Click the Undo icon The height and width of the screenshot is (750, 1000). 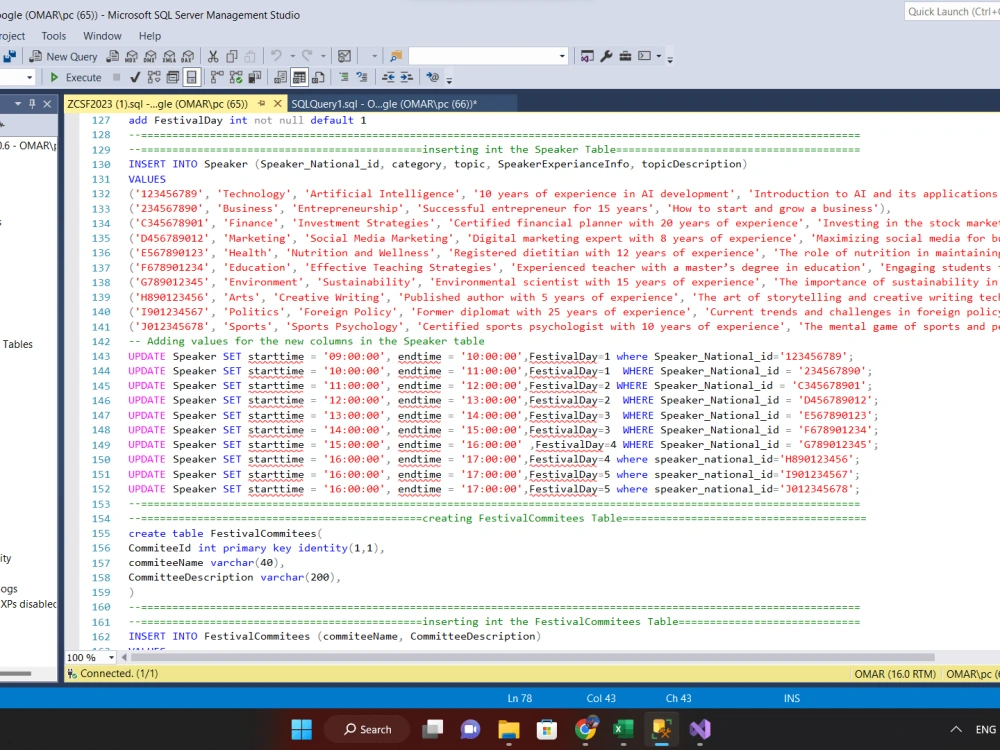274,56
